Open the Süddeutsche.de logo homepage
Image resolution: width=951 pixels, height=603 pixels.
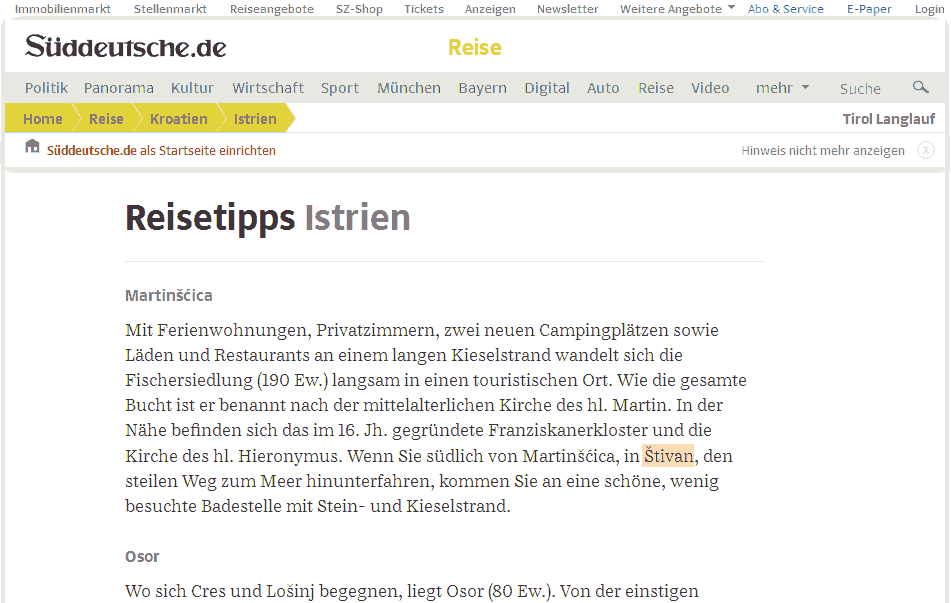[x=126, y=47]
